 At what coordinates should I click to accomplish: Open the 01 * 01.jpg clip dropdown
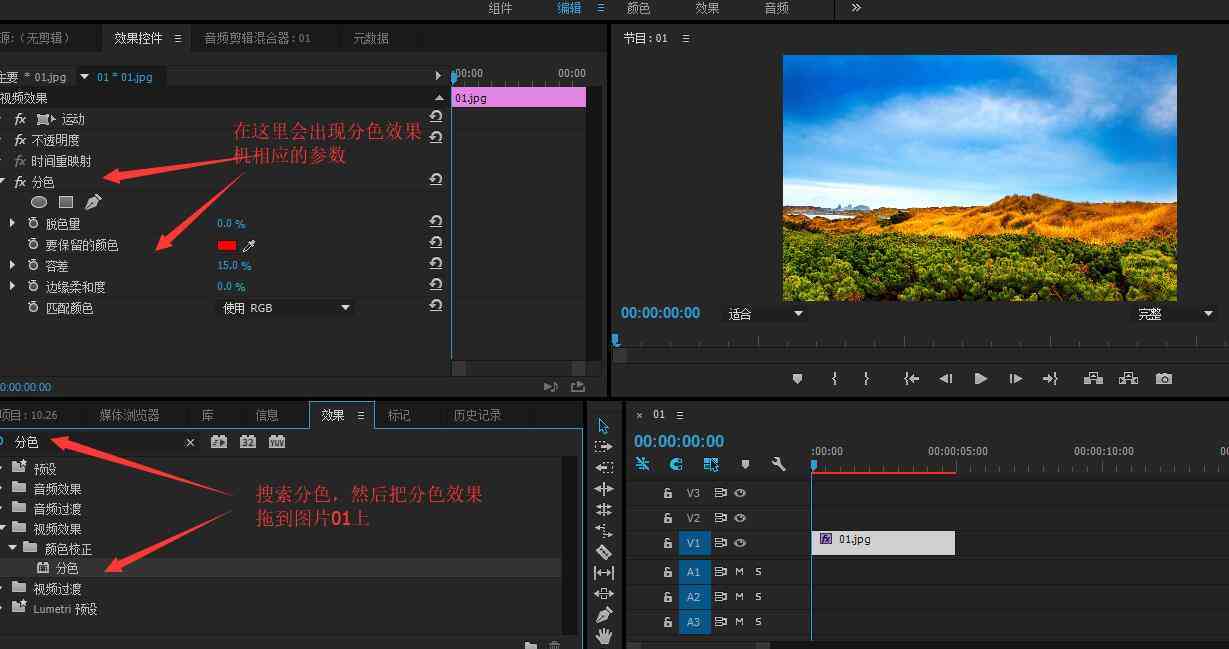[x=85, y=76]
